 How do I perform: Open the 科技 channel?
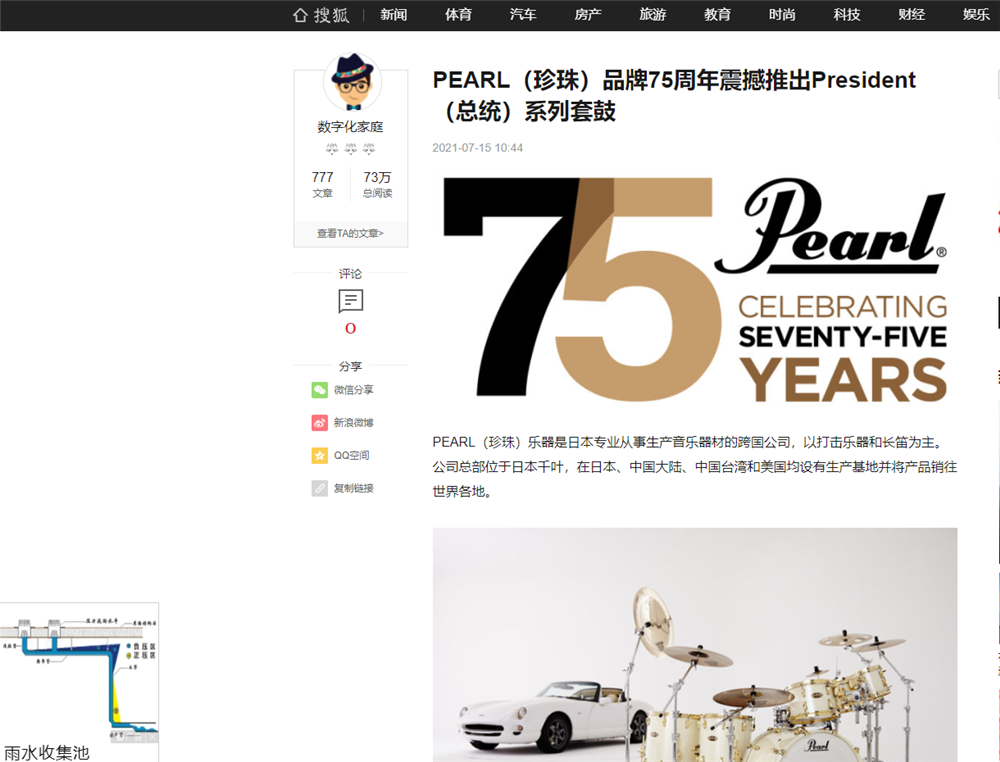click(x=847, y=15)
